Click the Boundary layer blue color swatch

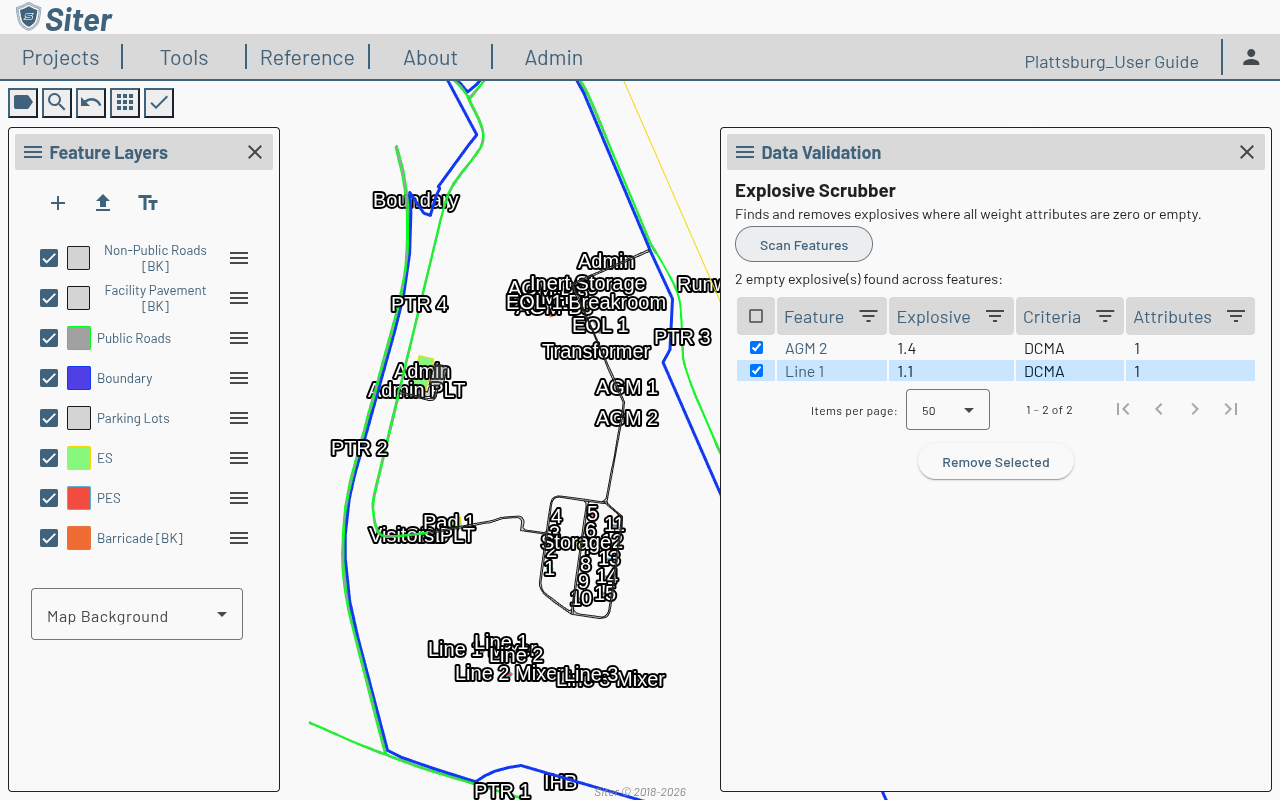click(79, 378)
